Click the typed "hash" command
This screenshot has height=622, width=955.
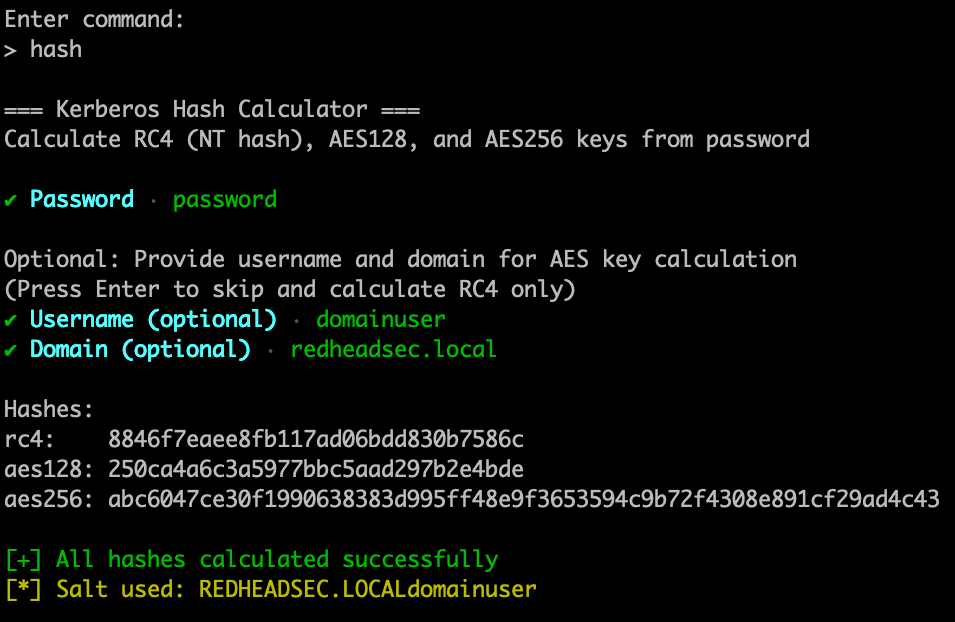[56, 49]
